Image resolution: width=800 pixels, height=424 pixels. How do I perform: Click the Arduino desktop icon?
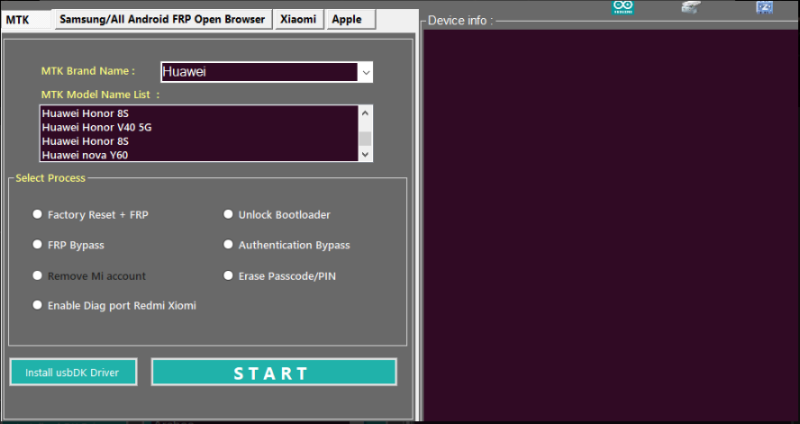pyautogui.click(x=623, y=7)
